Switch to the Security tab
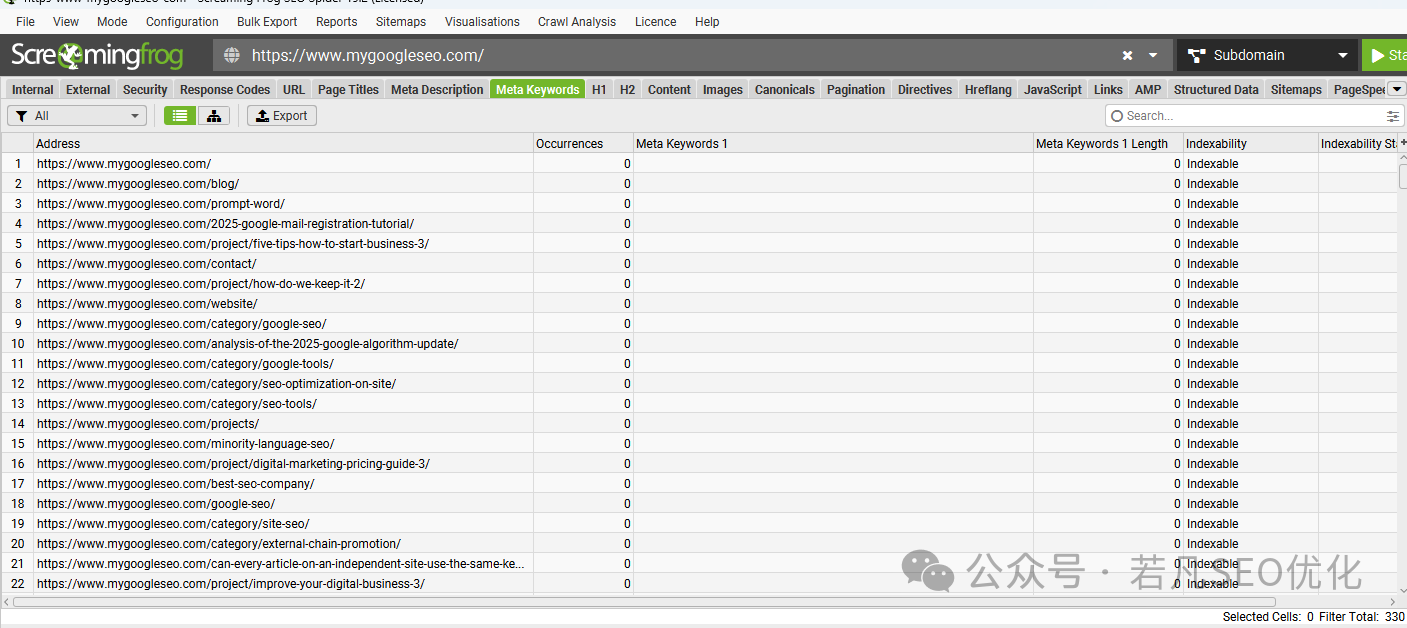The image size is (1407, 628). click(145, 89)
